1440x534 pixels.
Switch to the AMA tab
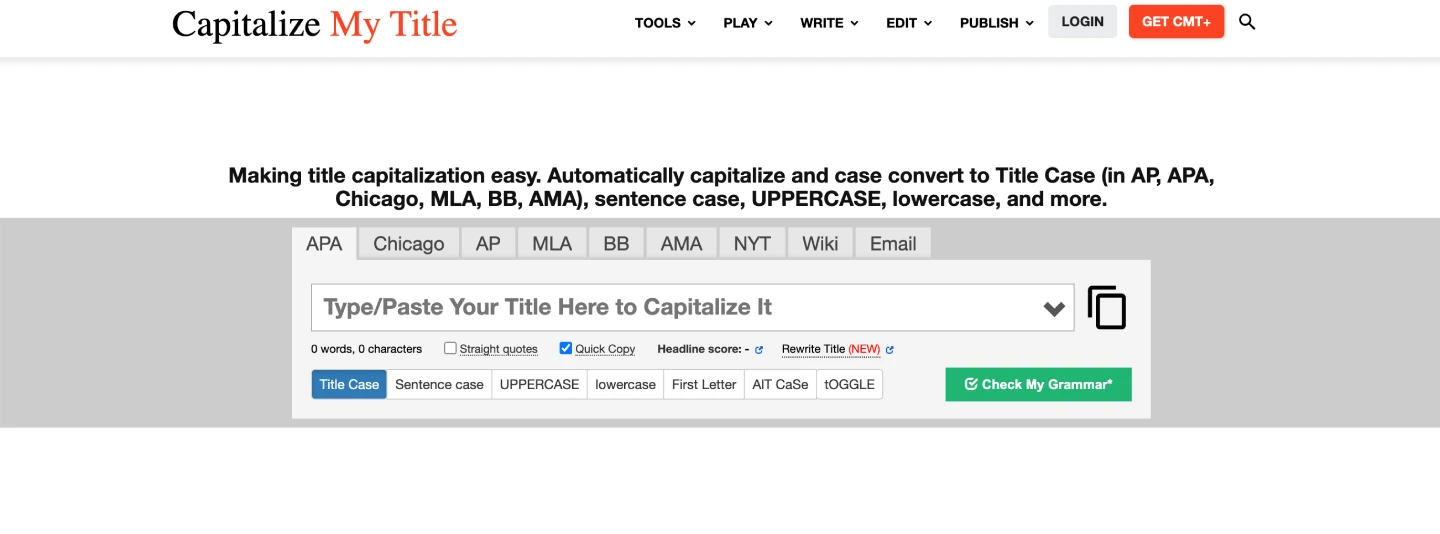coord(681,243)
